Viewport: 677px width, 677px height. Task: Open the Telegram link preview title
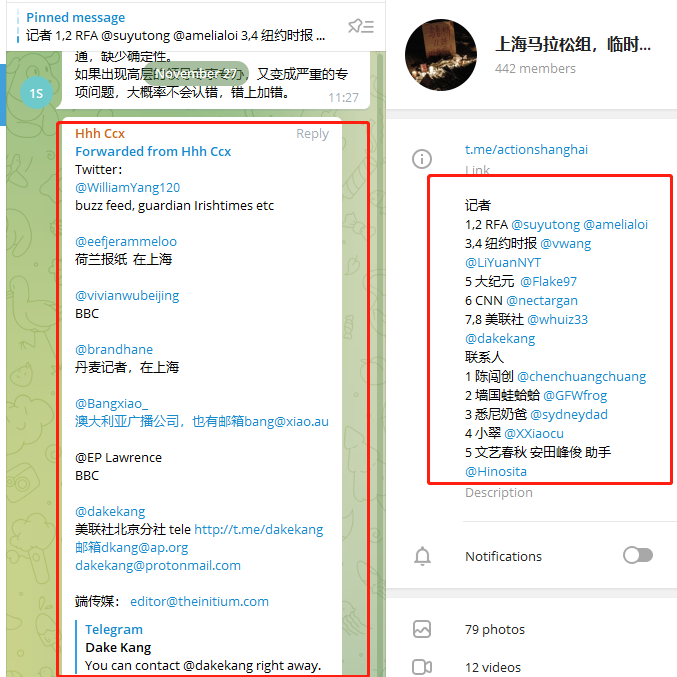tap(114, 630)
